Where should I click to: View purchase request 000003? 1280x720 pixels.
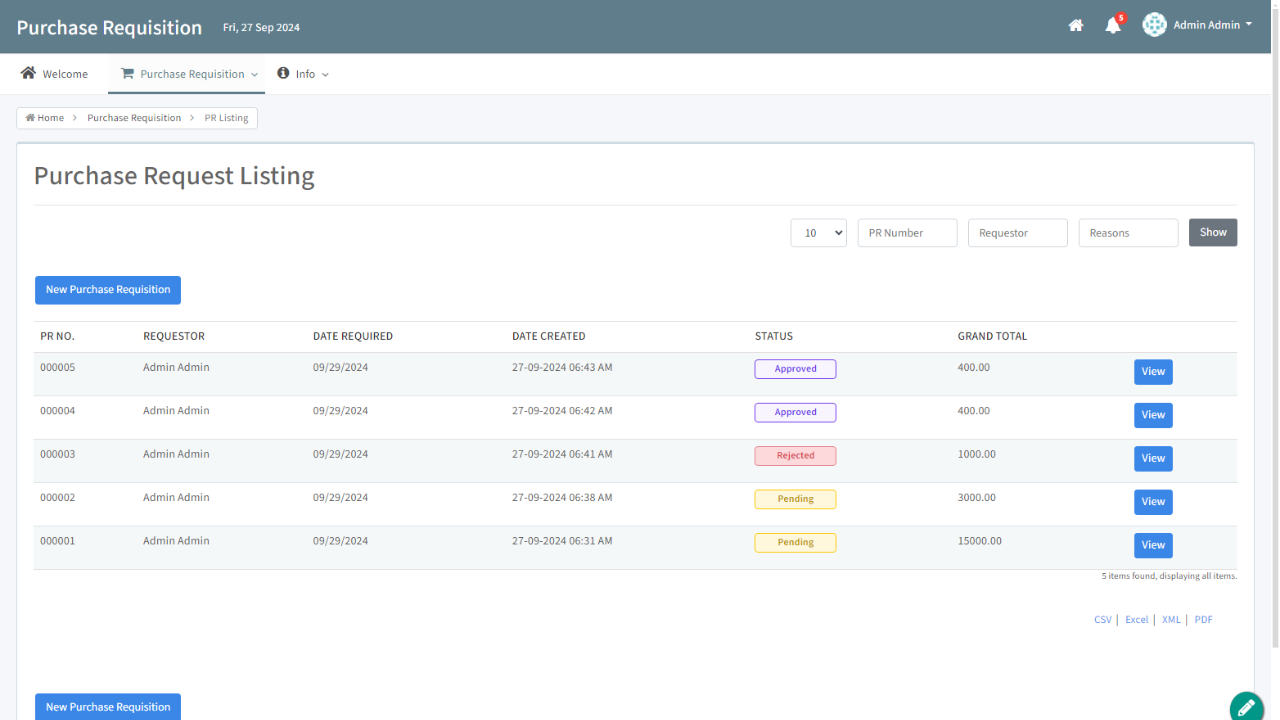[1153, 458]
